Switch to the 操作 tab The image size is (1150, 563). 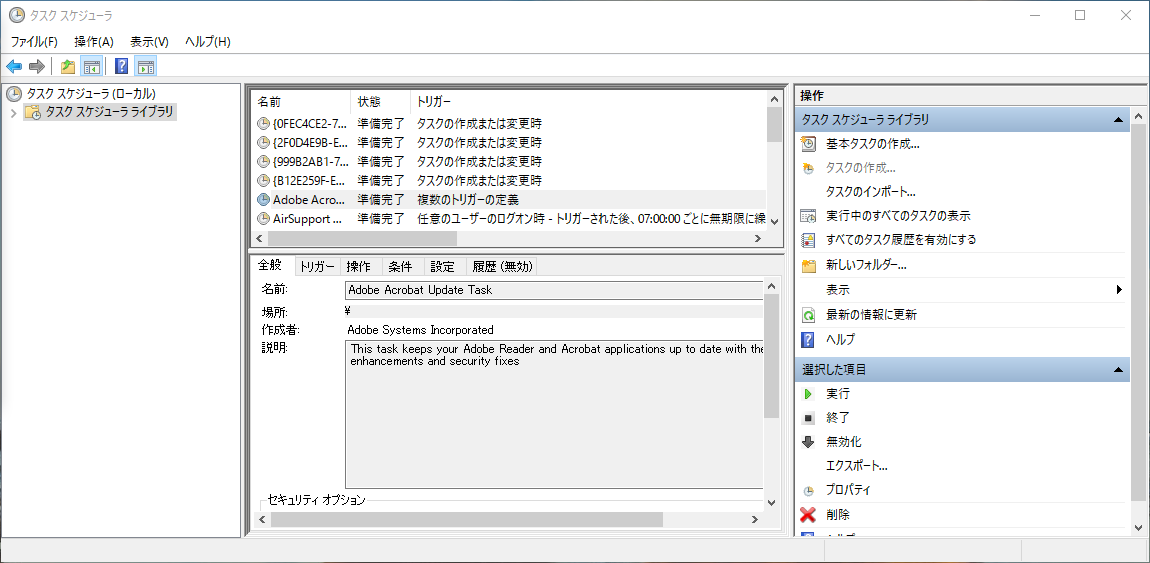click(359, 267)
